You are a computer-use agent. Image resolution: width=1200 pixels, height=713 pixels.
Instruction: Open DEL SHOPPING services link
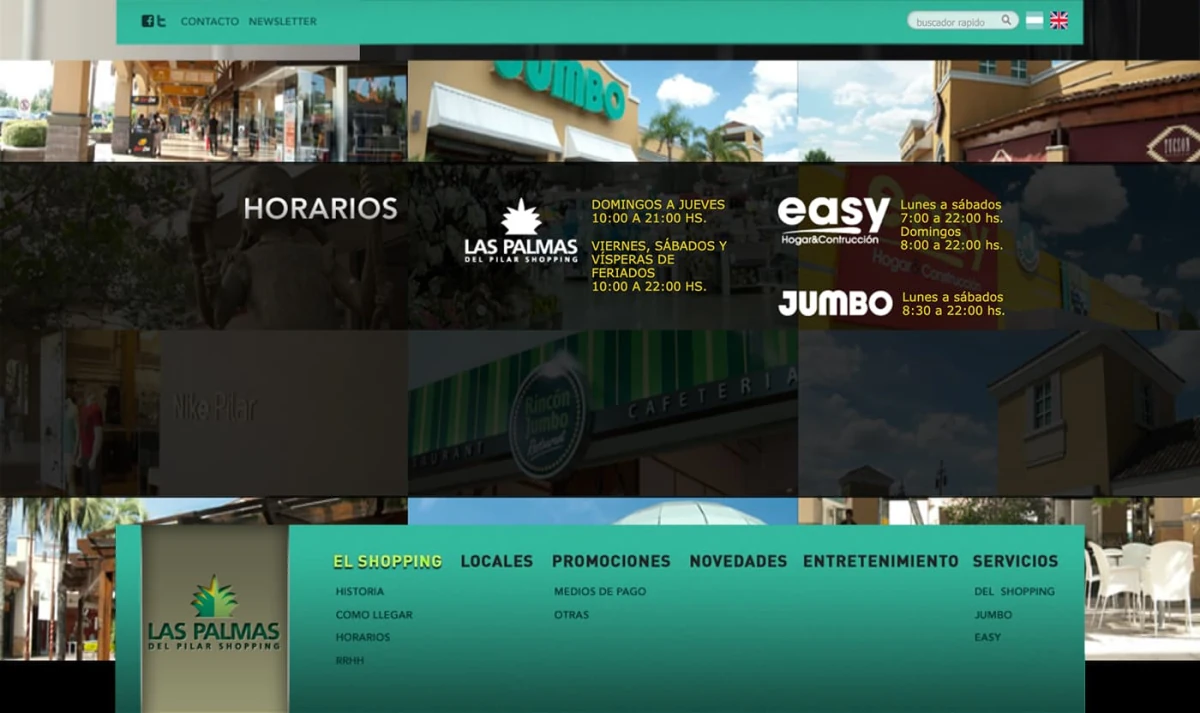(1014, 592)
